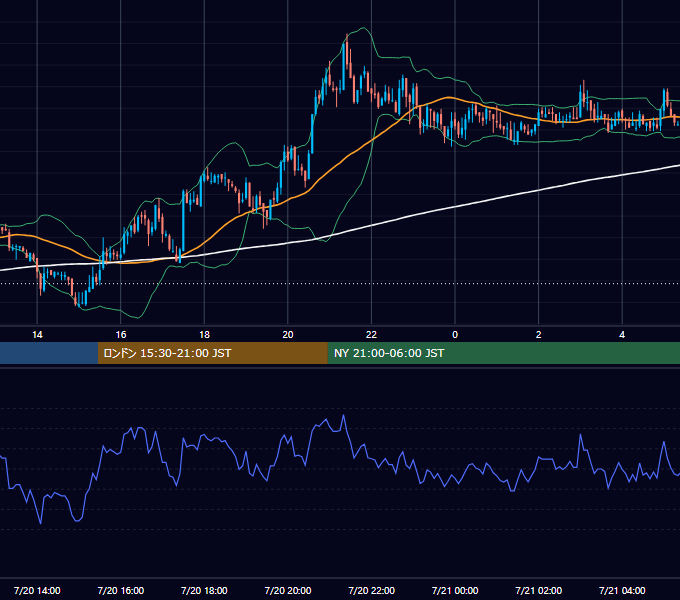Click the hour label 22 on the price chart axis

pos(371,335)
